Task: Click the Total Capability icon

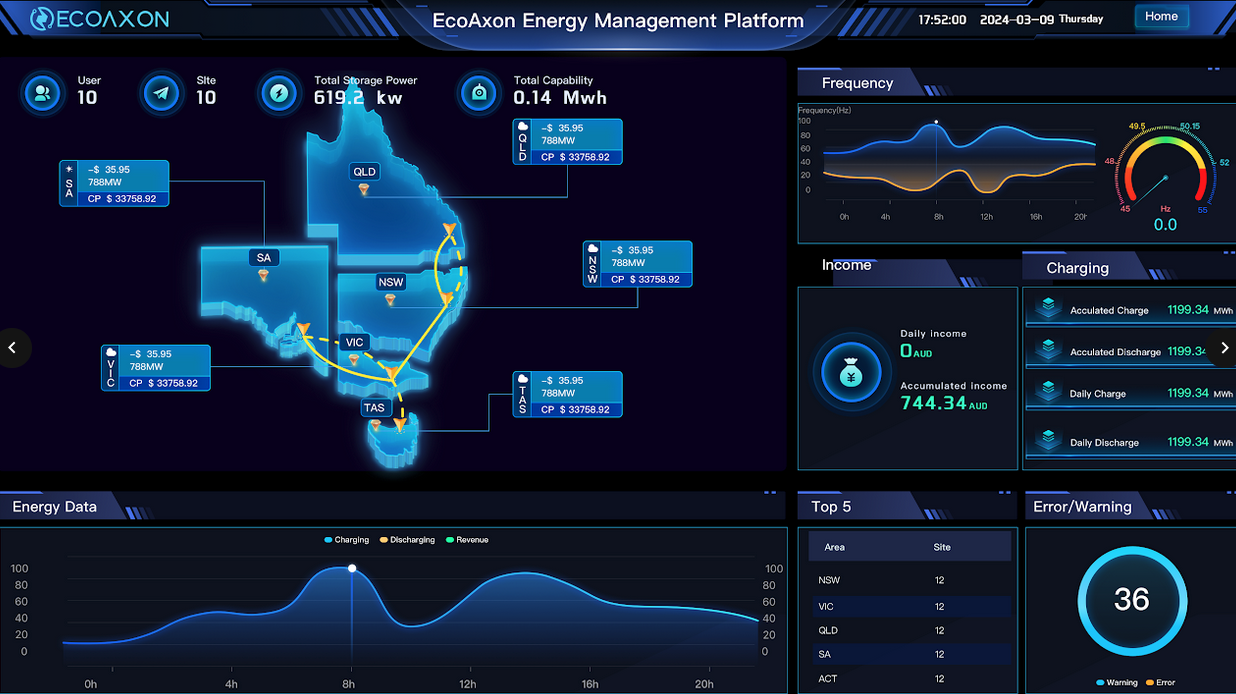Action: (479, 93)
